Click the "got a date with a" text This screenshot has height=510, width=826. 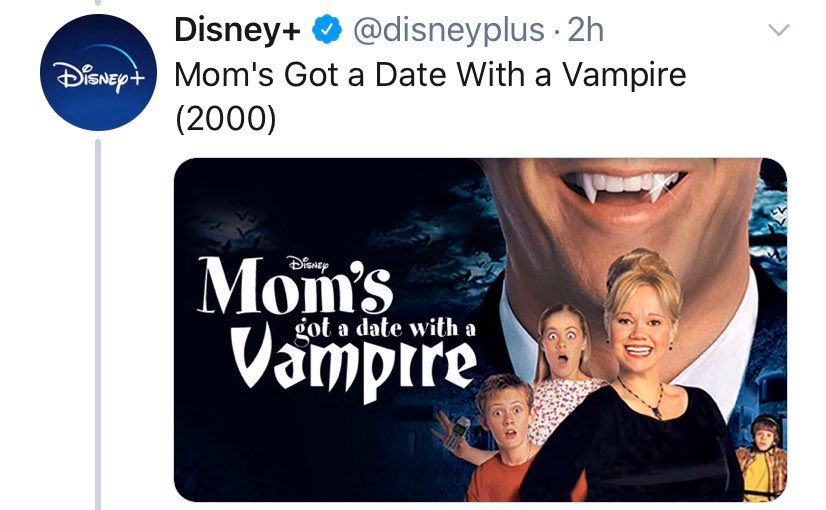385,328
